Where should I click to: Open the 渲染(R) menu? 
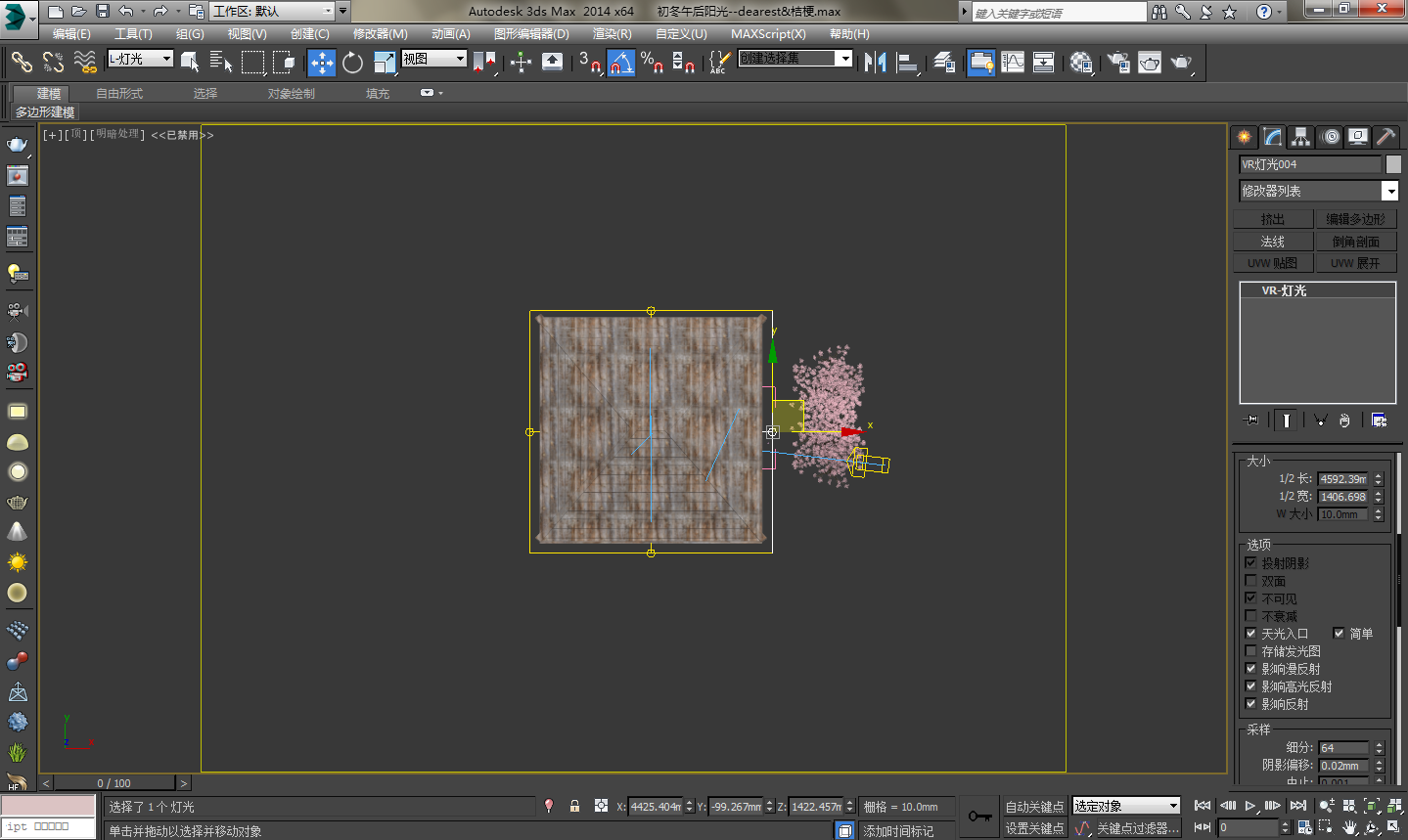[612, 34]
